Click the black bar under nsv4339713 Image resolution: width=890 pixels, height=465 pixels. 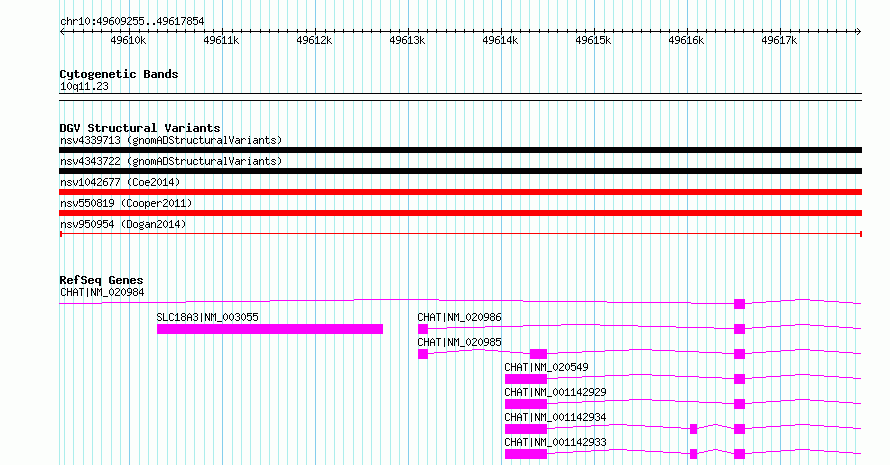pyautogui.click(x=460, y=150)
